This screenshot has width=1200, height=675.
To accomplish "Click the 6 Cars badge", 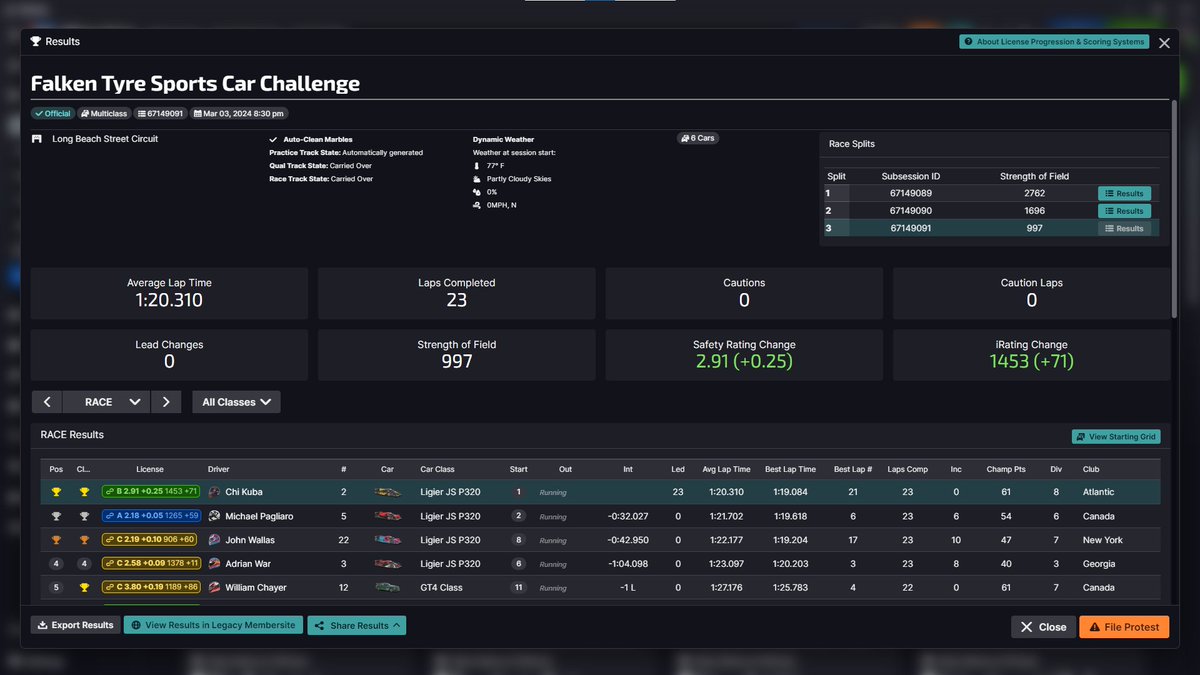I will [698, 138].
